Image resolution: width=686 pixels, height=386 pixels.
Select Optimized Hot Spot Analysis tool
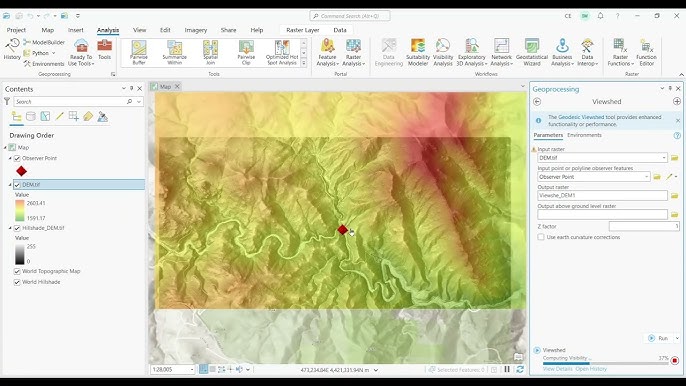coord(282,53)
